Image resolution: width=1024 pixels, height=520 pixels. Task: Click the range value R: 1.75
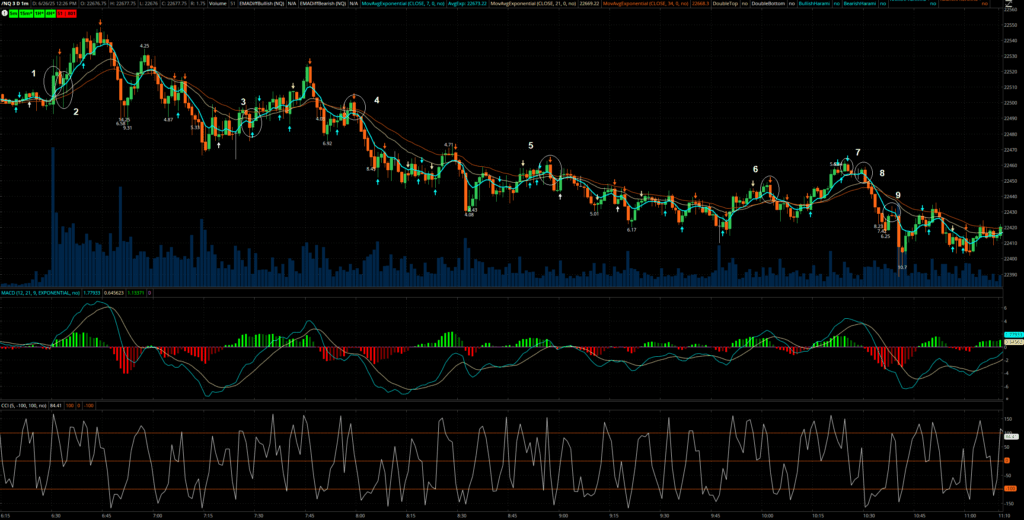pyautogui.click(x=198, y=3)
